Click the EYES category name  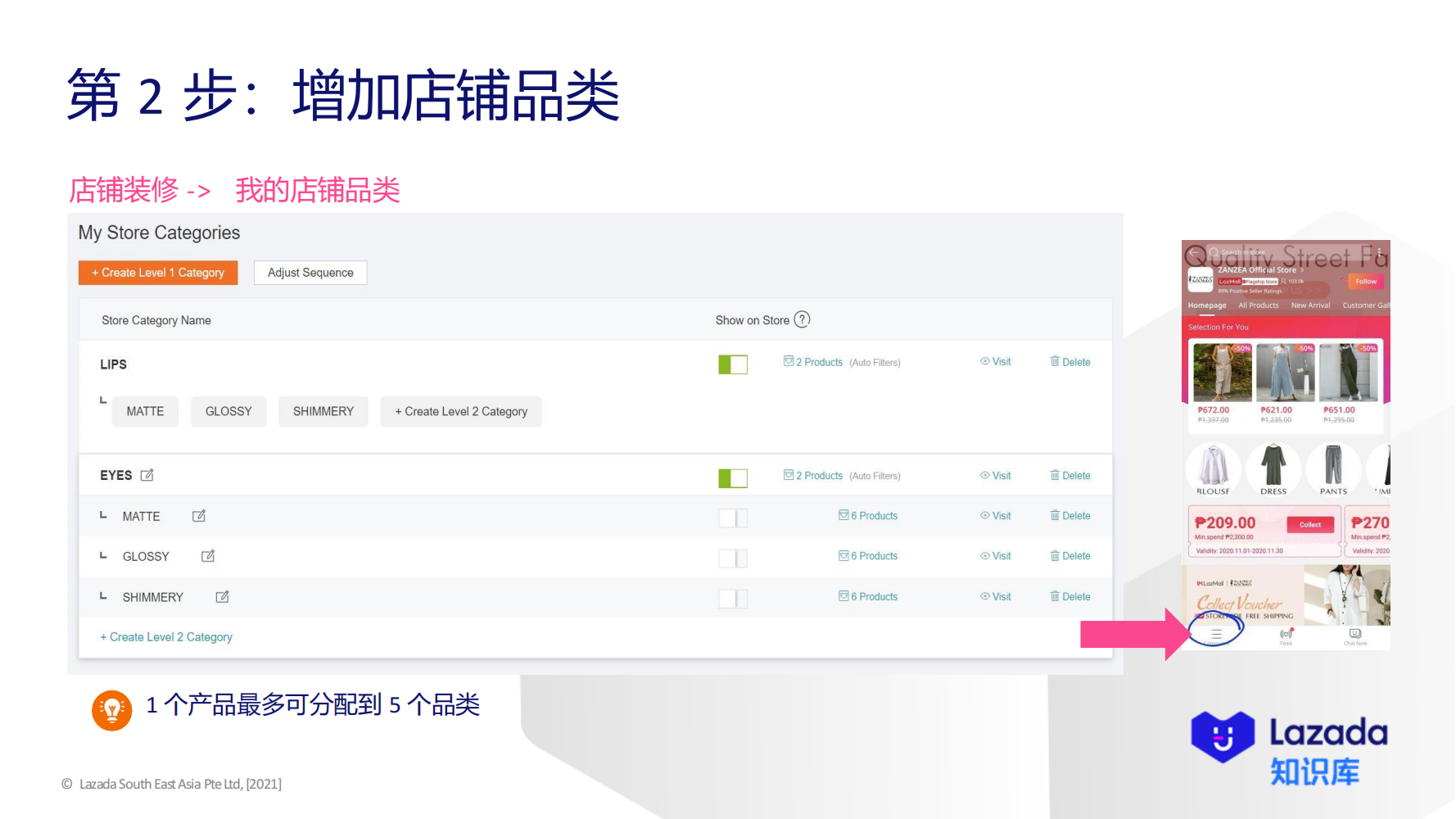(116, 475)
